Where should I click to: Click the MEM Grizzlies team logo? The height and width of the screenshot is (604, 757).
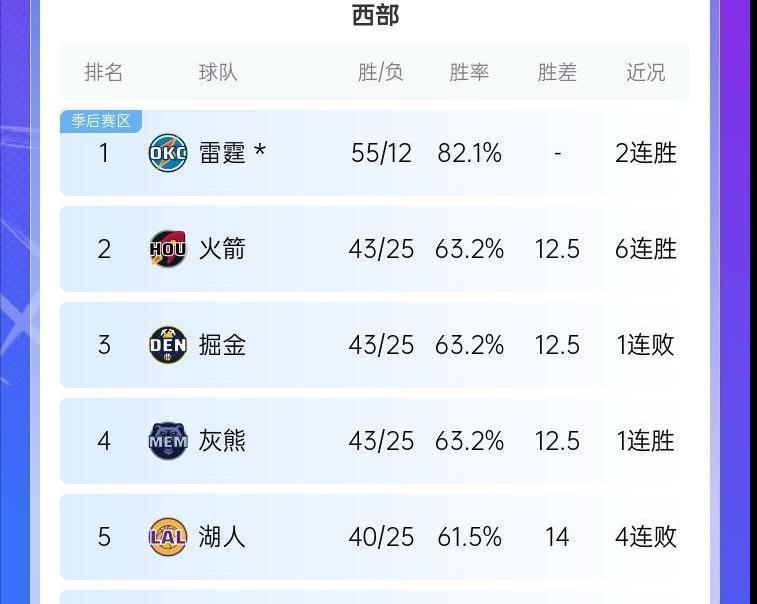[167, 441]
